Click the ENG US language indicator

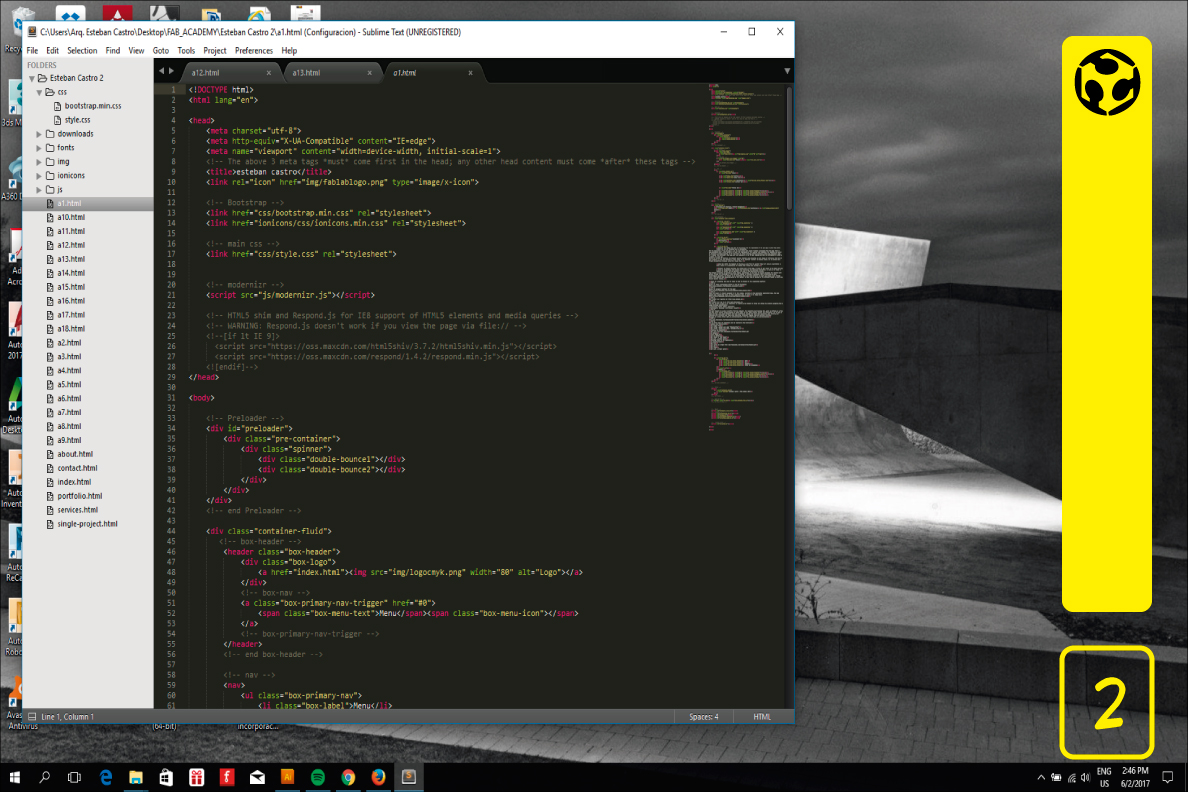coord(1104,778)
